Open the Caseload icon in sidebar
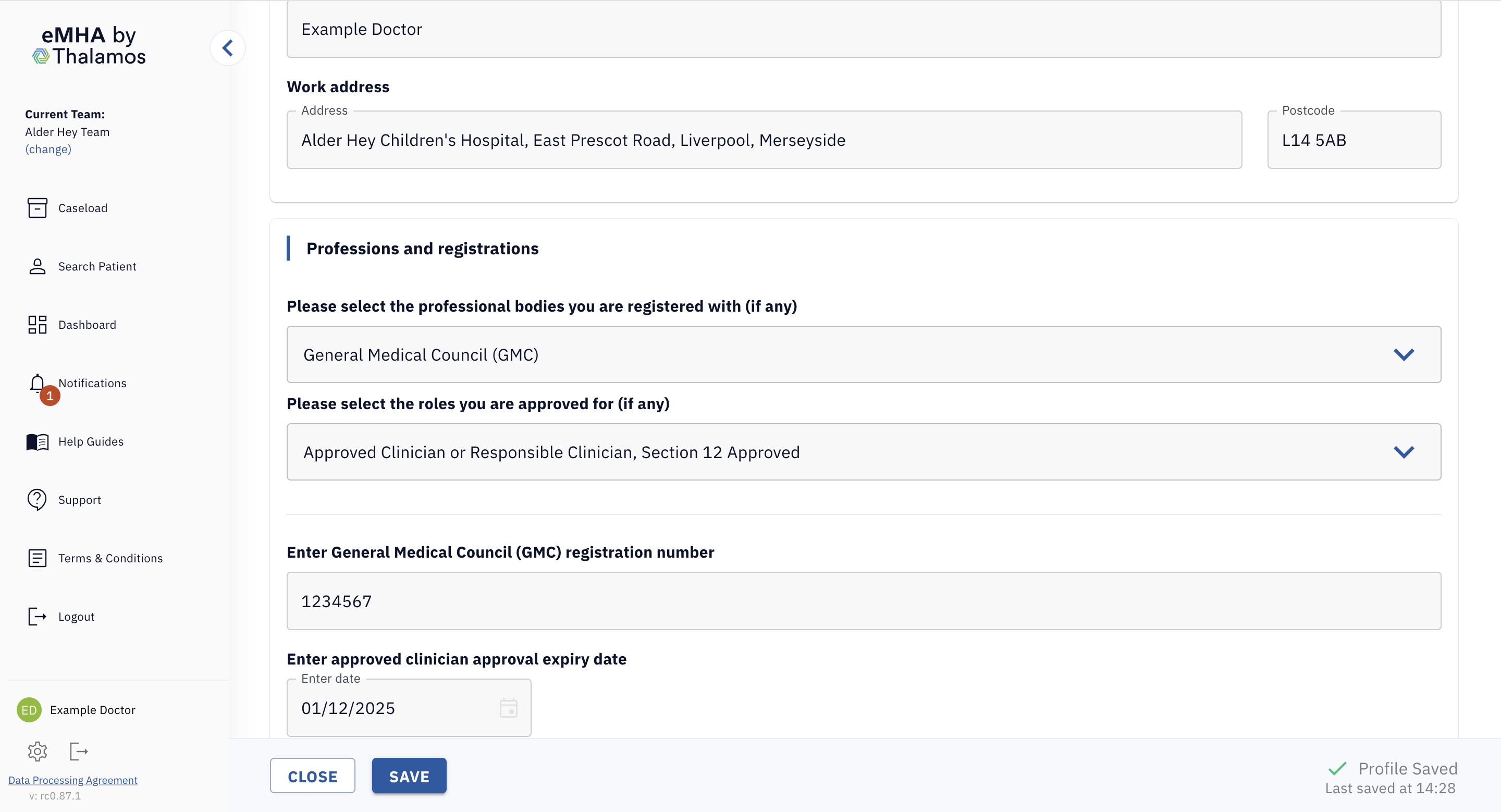1501x812 pixels. tap(38, 208)
